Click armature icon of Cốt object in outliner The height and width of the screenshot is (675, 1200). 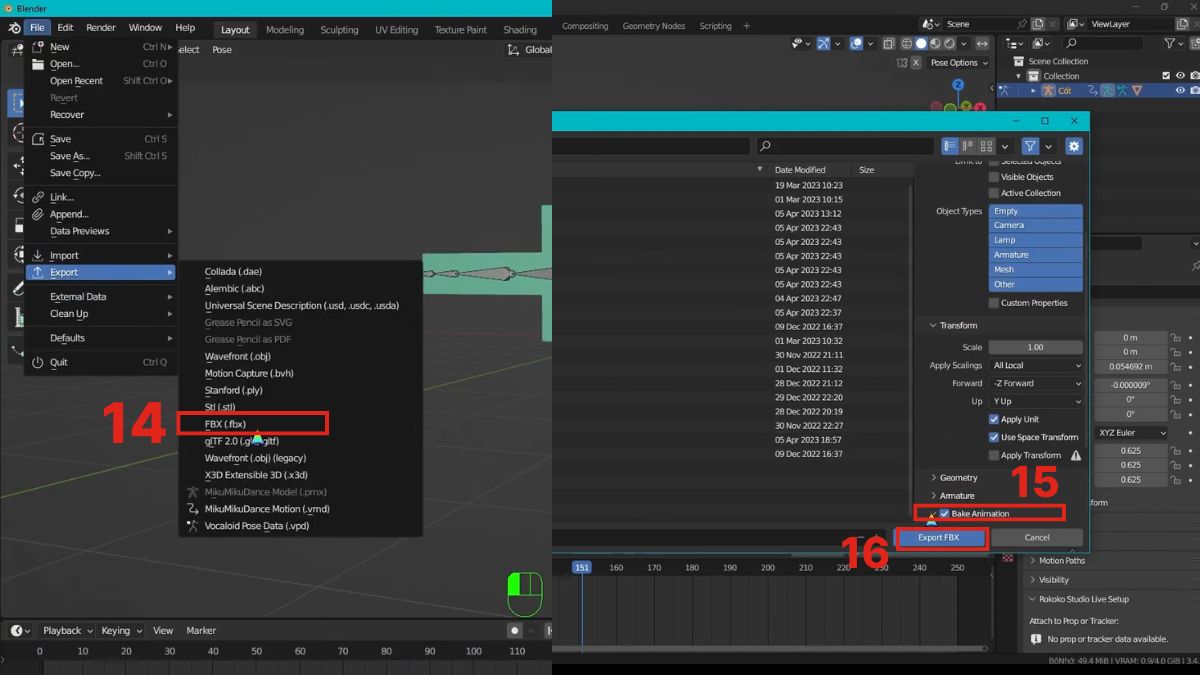[x=1048, y=90]
